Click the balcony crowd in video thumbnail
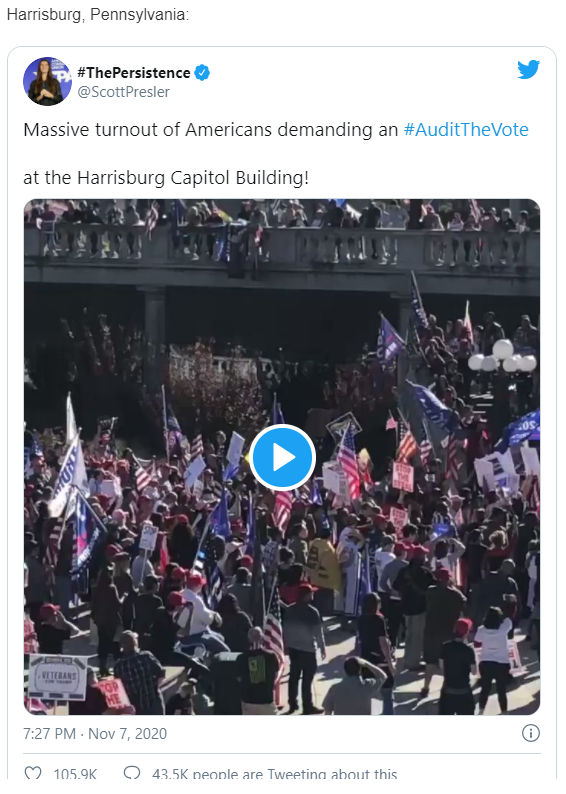Screen dimensions: 566x794 pyautogui.click(x=282, y=215)
